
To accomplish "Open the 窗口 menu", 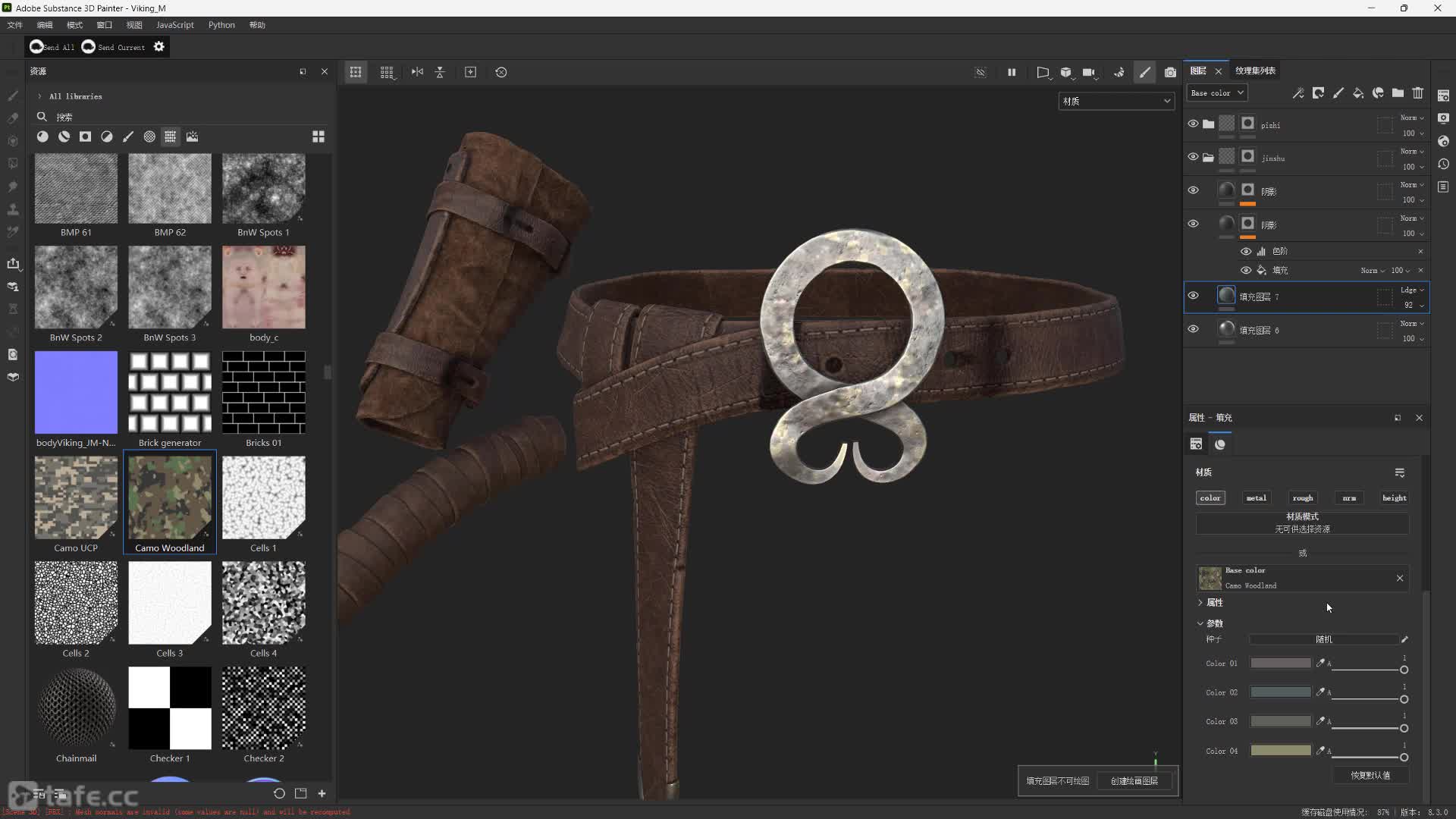I will coord(104,25).
